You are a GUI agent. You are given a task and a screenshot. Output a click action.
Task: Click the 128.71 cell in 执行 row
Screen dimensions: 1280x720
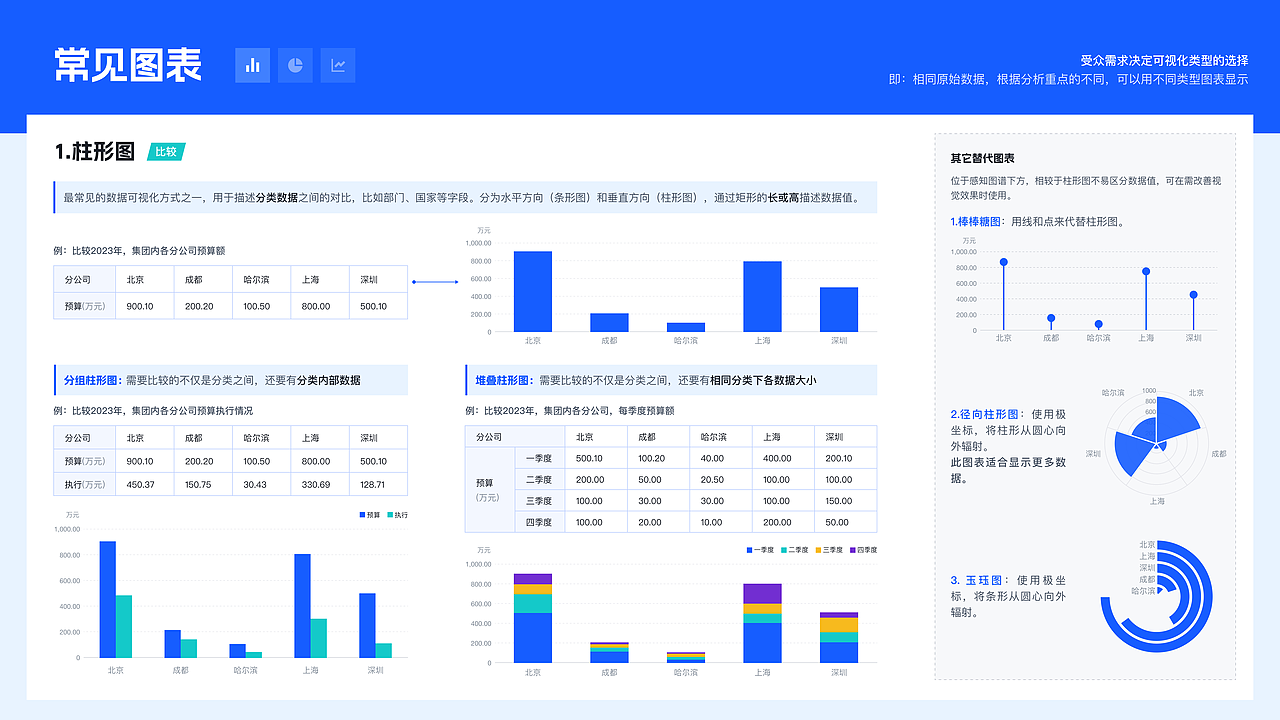[378, 484]
